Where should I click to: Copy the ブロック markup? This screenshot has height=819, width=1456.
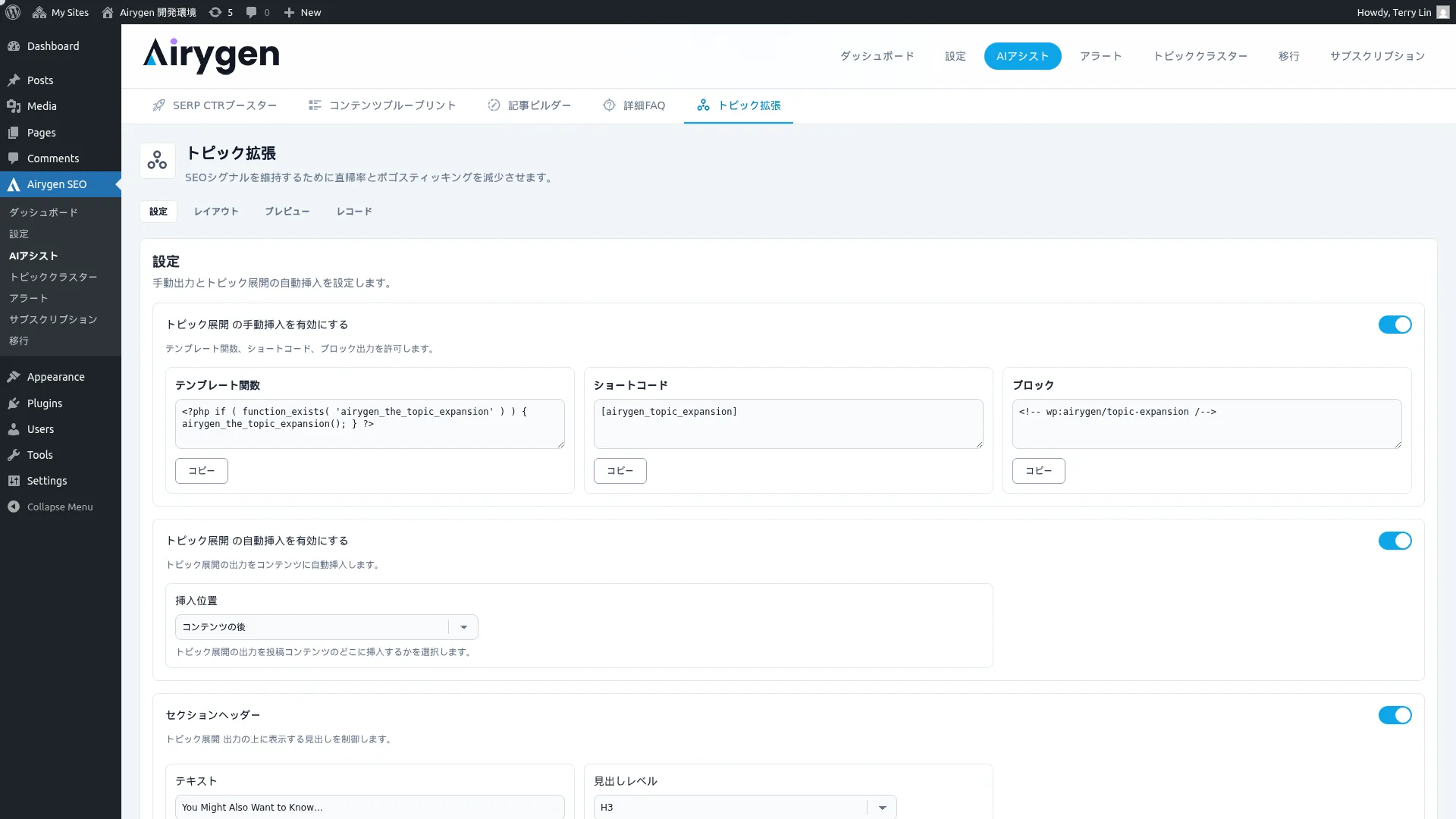1039,471
